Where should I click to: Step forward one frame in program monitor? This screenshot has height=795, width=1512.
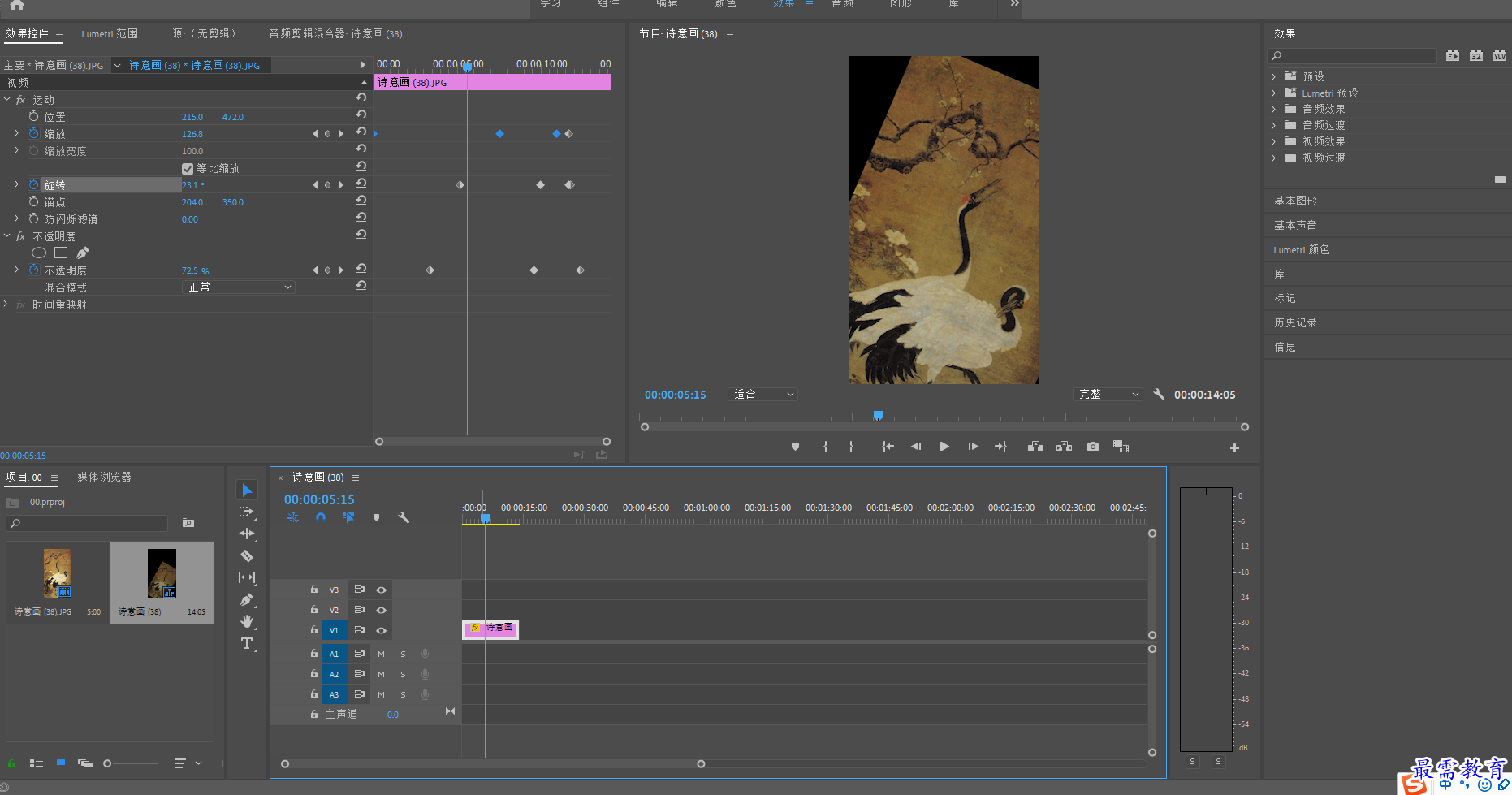973,446
